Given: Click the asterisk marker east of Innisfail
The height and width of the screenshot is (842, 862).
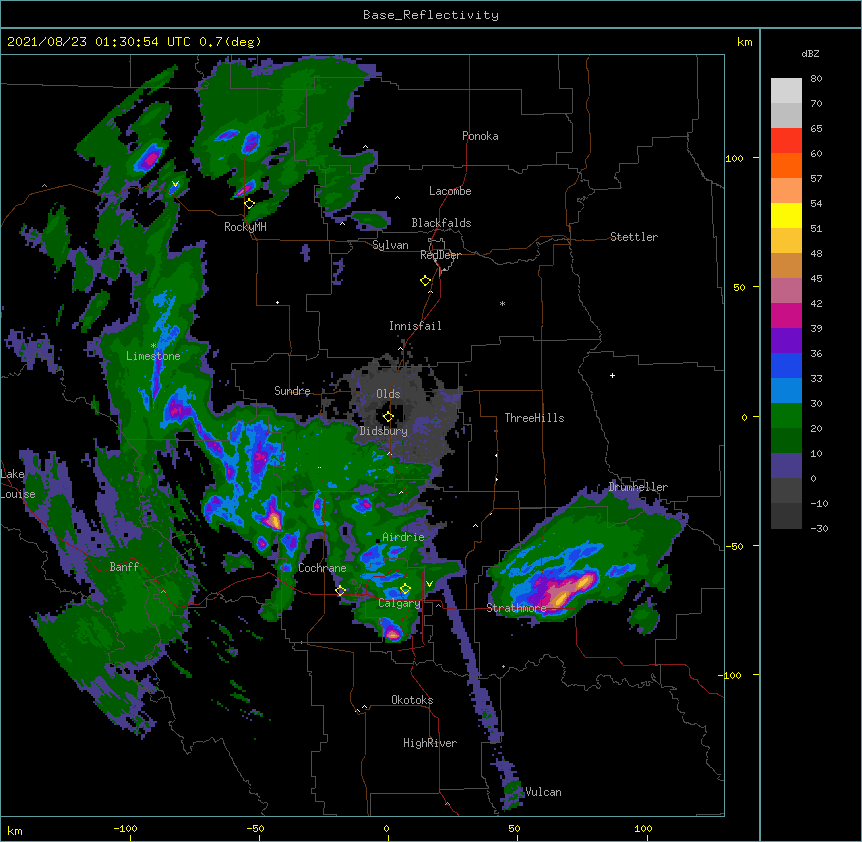Looking at the screenshot, I should pos(502,303).
